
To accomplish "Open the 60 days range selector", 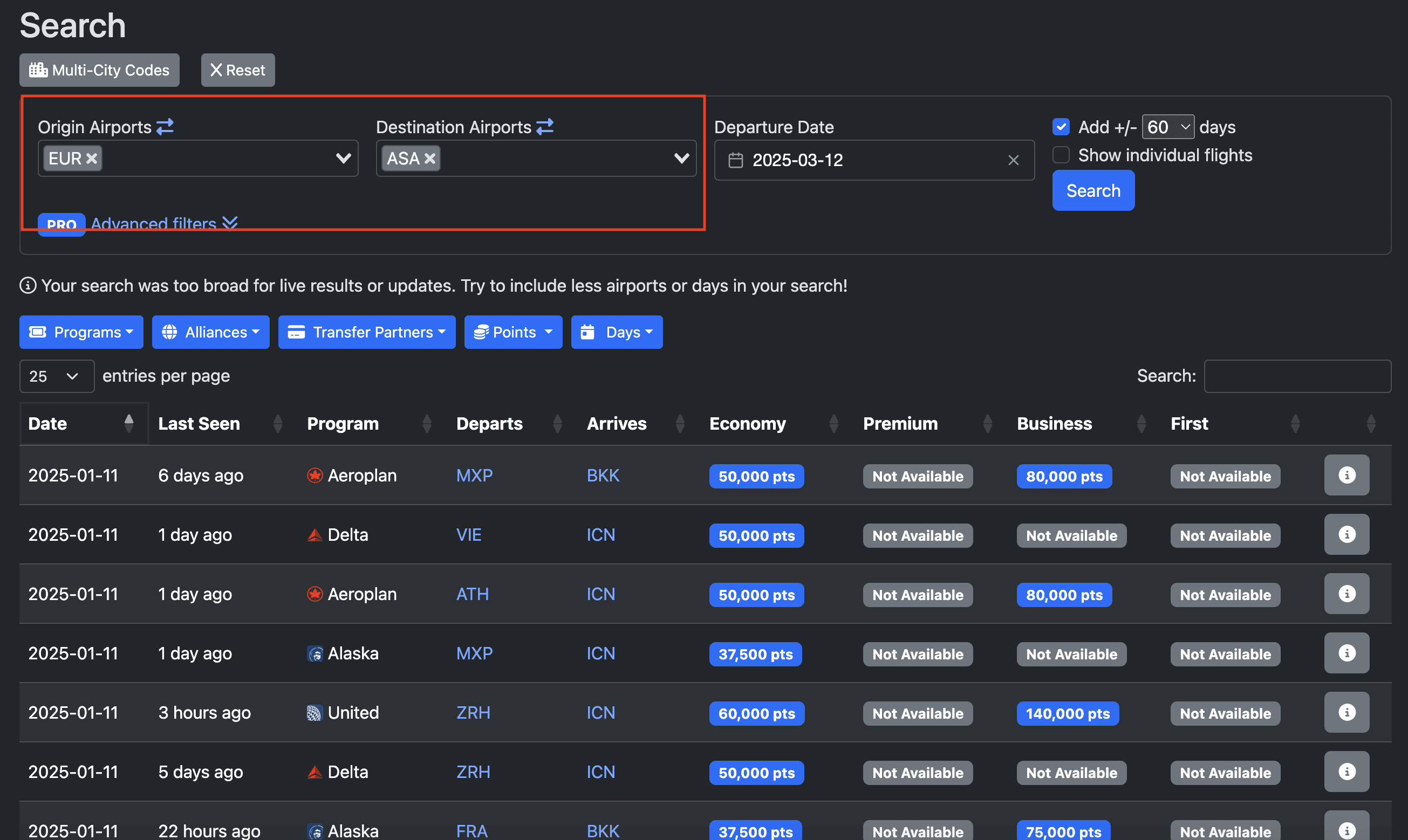I will (x=1168, y=127).
